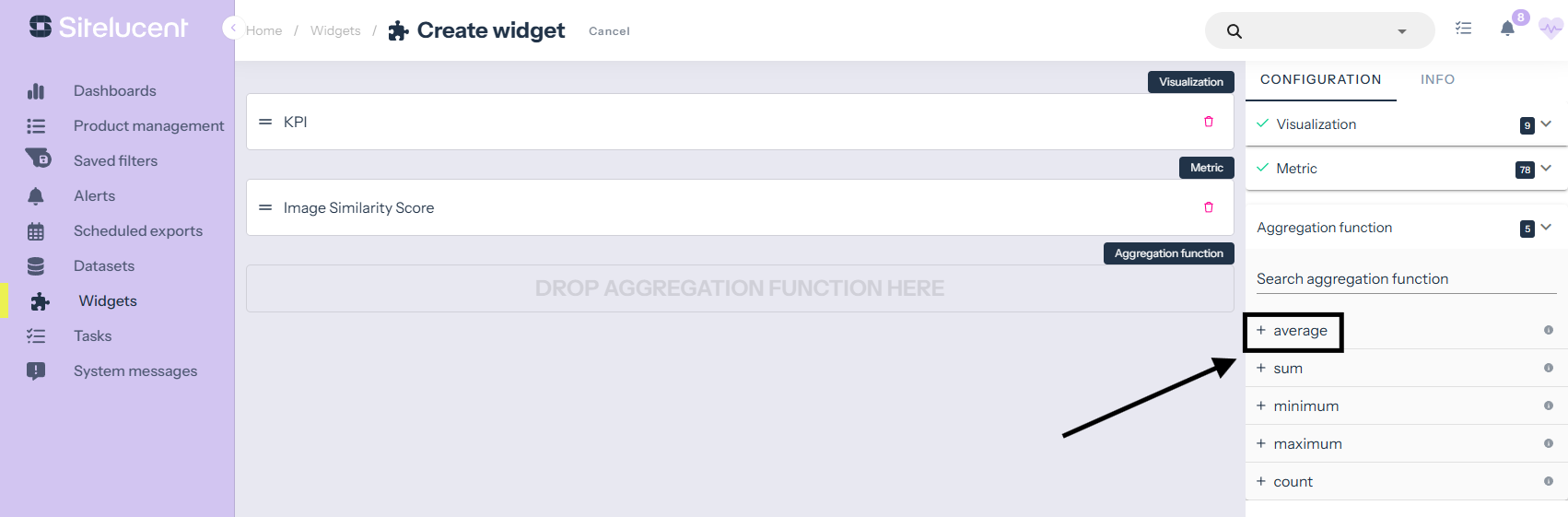This screenshot has width=1568, height=517.
Task: Open the search bar dropdown arrow
Action: pyautogui.click(x=1401, y=31)
